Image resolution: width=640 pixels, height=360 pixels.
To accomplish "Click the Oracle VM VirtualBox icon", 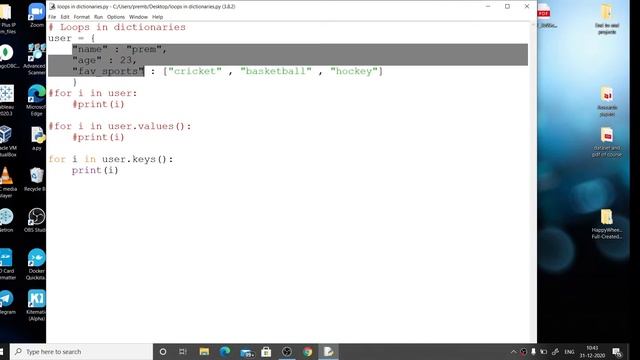I will pyautogui.click(x=7, y=141).
